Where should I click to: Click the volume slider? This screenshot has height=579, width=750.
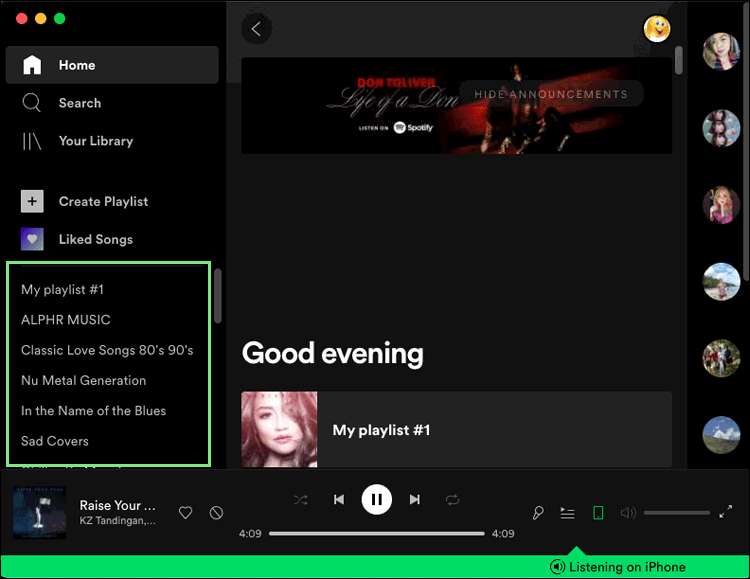[676, 513]
